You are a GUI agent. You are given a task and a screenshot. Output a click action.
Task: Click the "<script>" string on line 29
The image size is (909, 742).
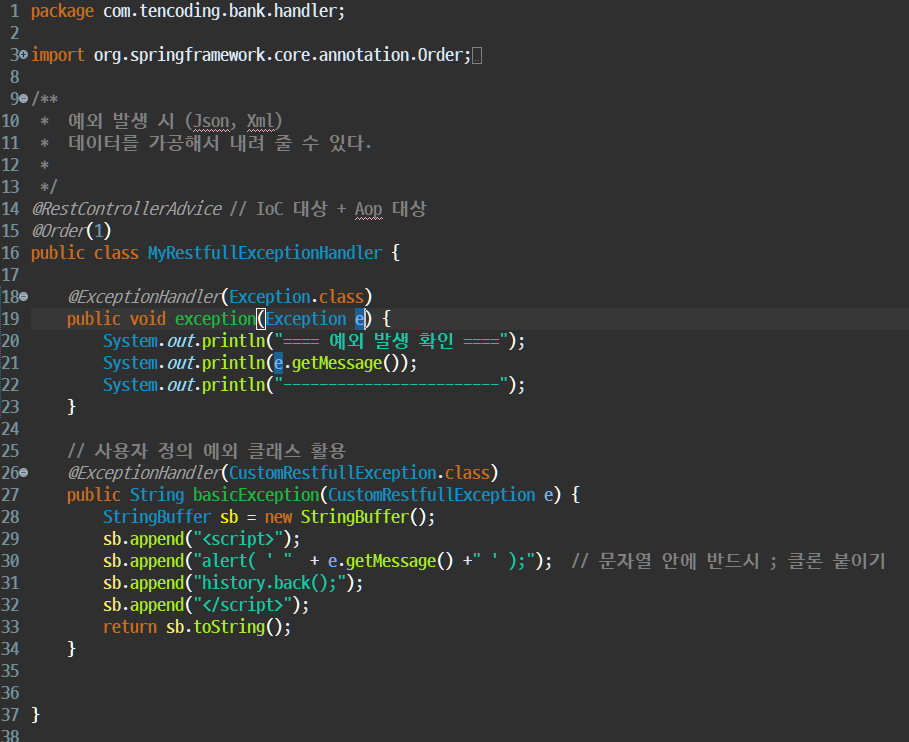[x=238, y=539]
